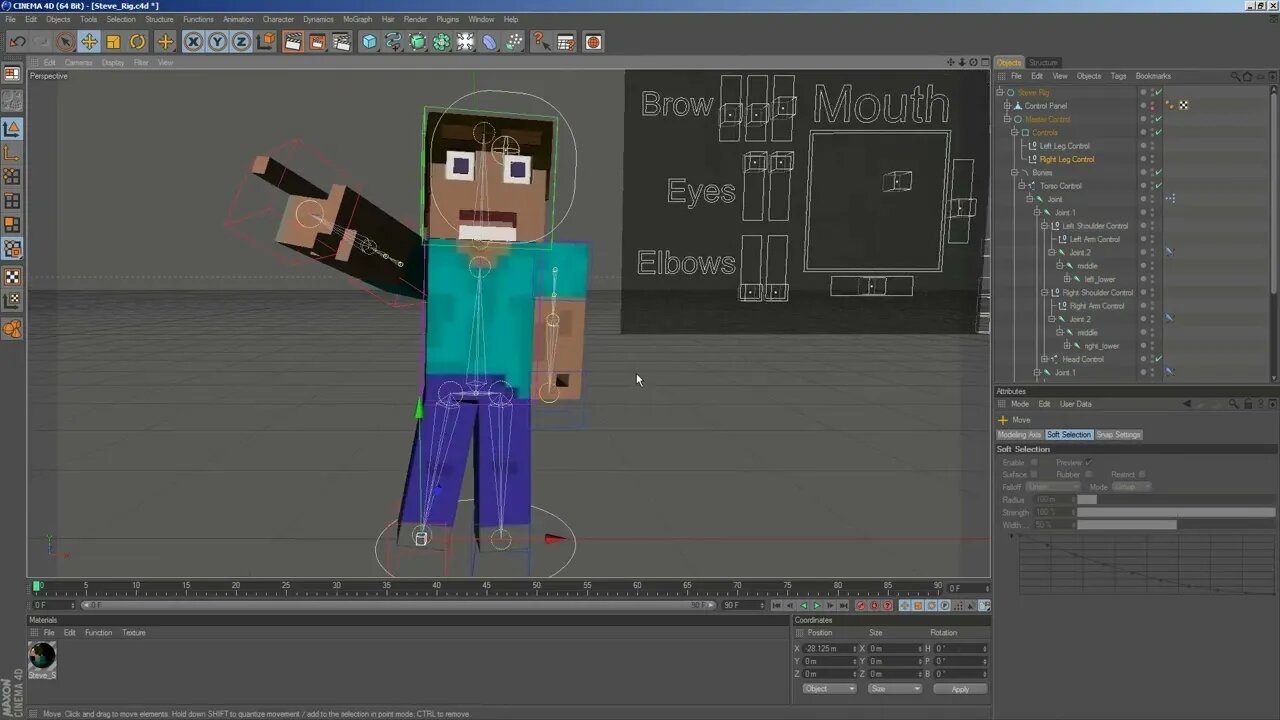This screenshot has height=720, width=1280.
Task: Open Object Manager Tags menu
Action: (x=1118, y=76)
